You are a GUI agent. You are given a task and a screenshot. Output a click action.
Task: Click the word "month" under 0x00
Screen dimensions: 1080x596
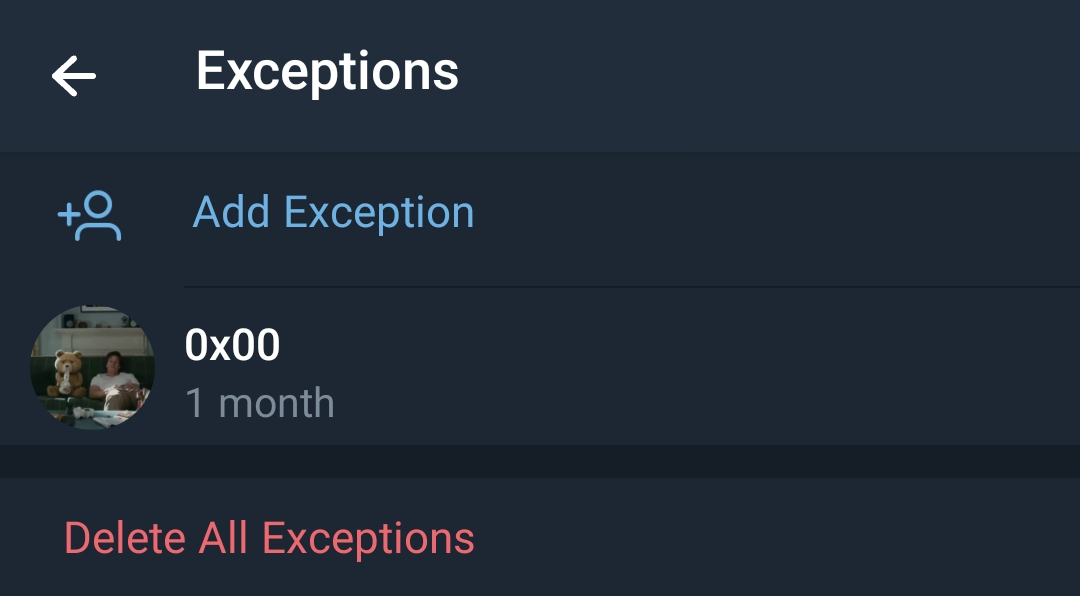(x=276, y=403)
